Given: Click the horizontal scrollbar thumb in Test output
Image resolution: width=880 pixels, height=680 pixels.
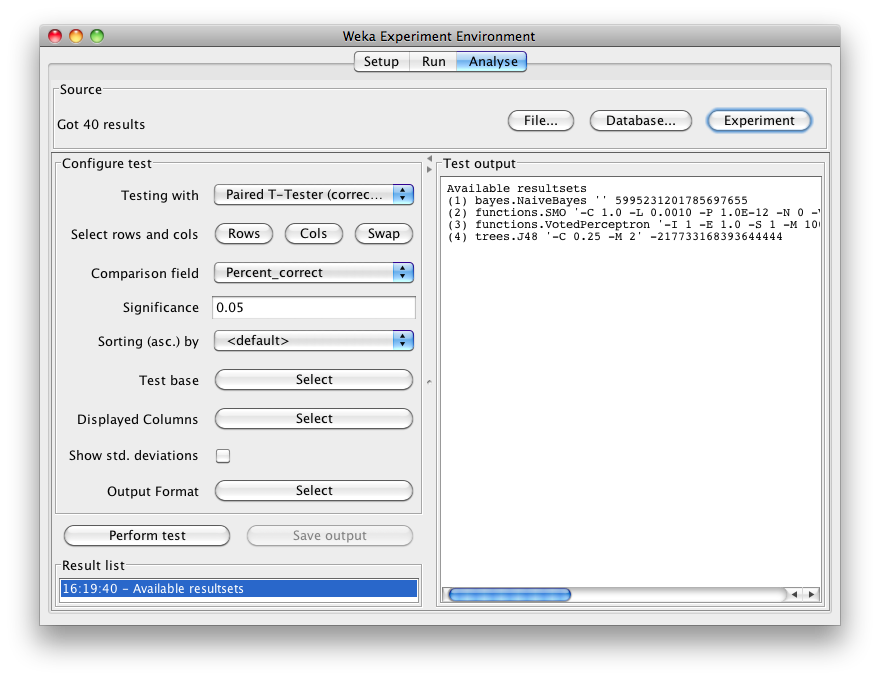Looking at the screenshot, I should pos(510,595).
